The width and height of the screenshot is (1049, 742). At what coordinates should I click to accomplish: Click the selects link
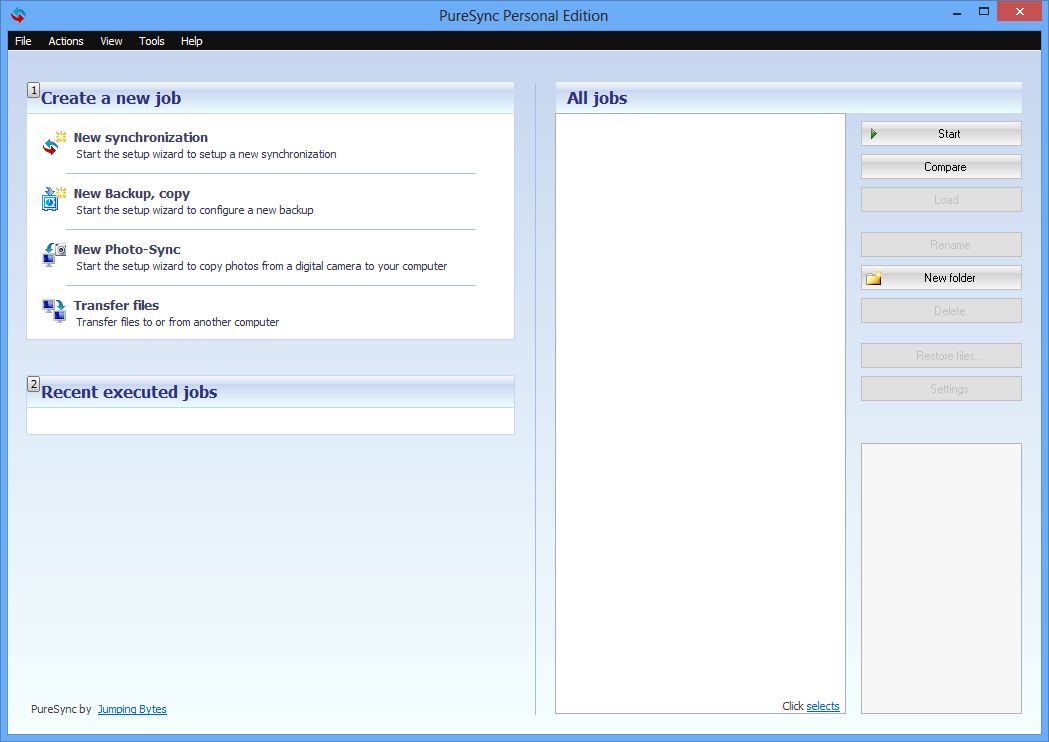click(823, 706)
